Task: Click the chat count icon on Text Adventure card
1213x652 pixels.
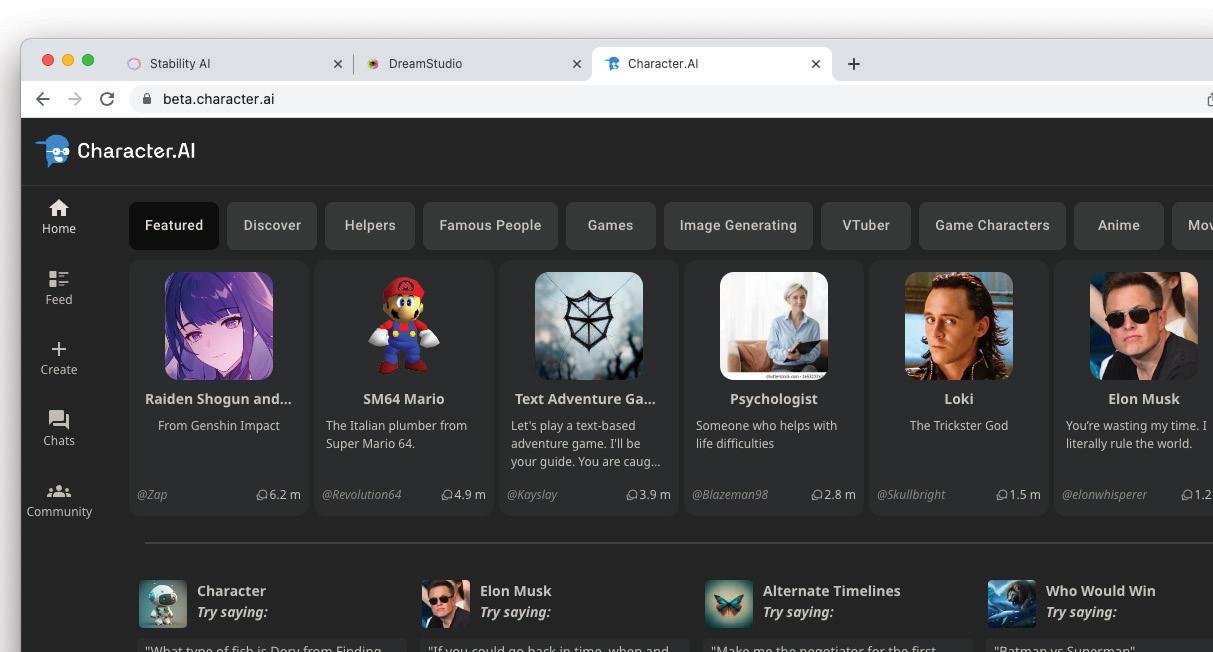Action: [x=632, y=495]
